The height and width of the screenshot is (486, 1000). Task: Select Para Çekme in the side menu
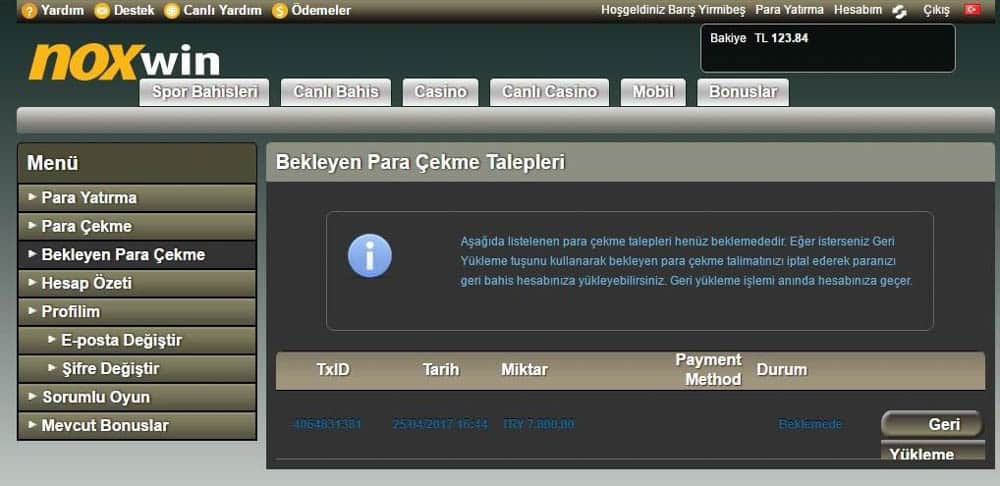(x=137, y=226)
